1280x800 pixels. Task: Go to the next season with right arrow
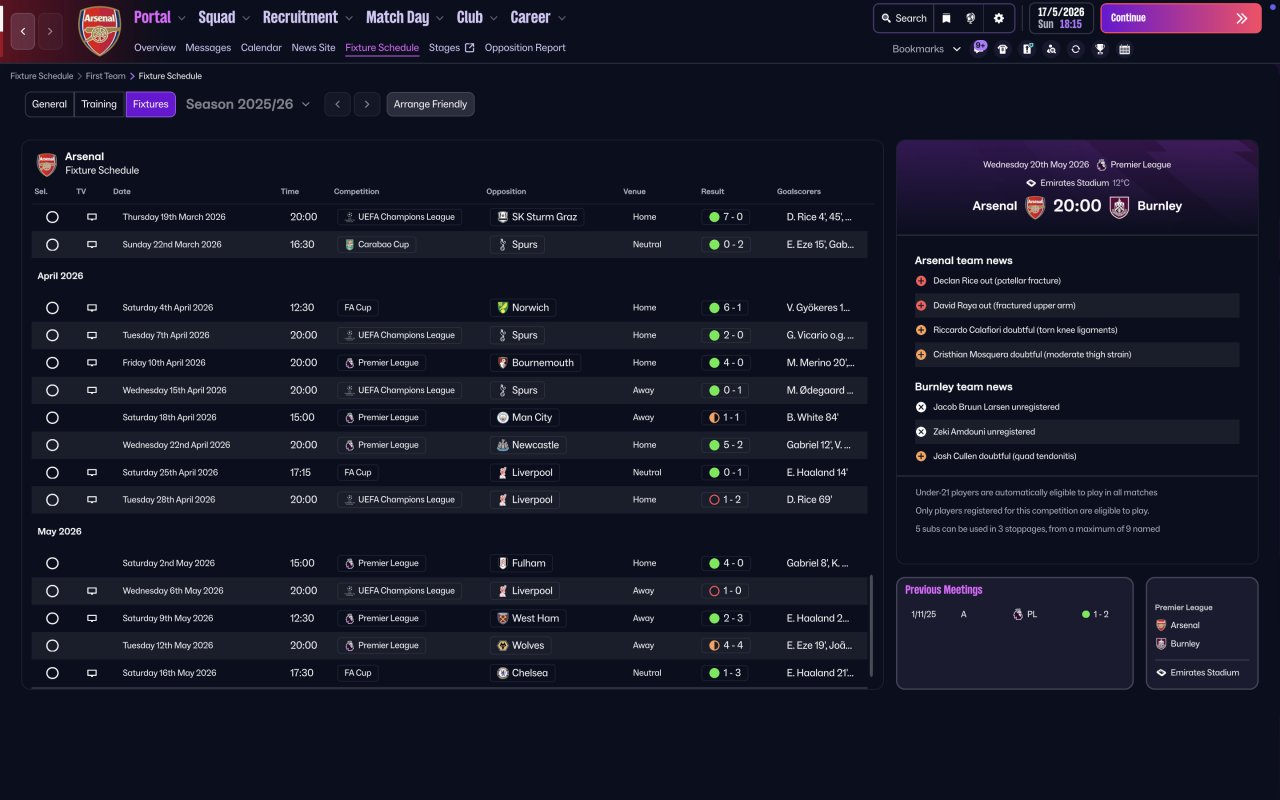(367, 104)
